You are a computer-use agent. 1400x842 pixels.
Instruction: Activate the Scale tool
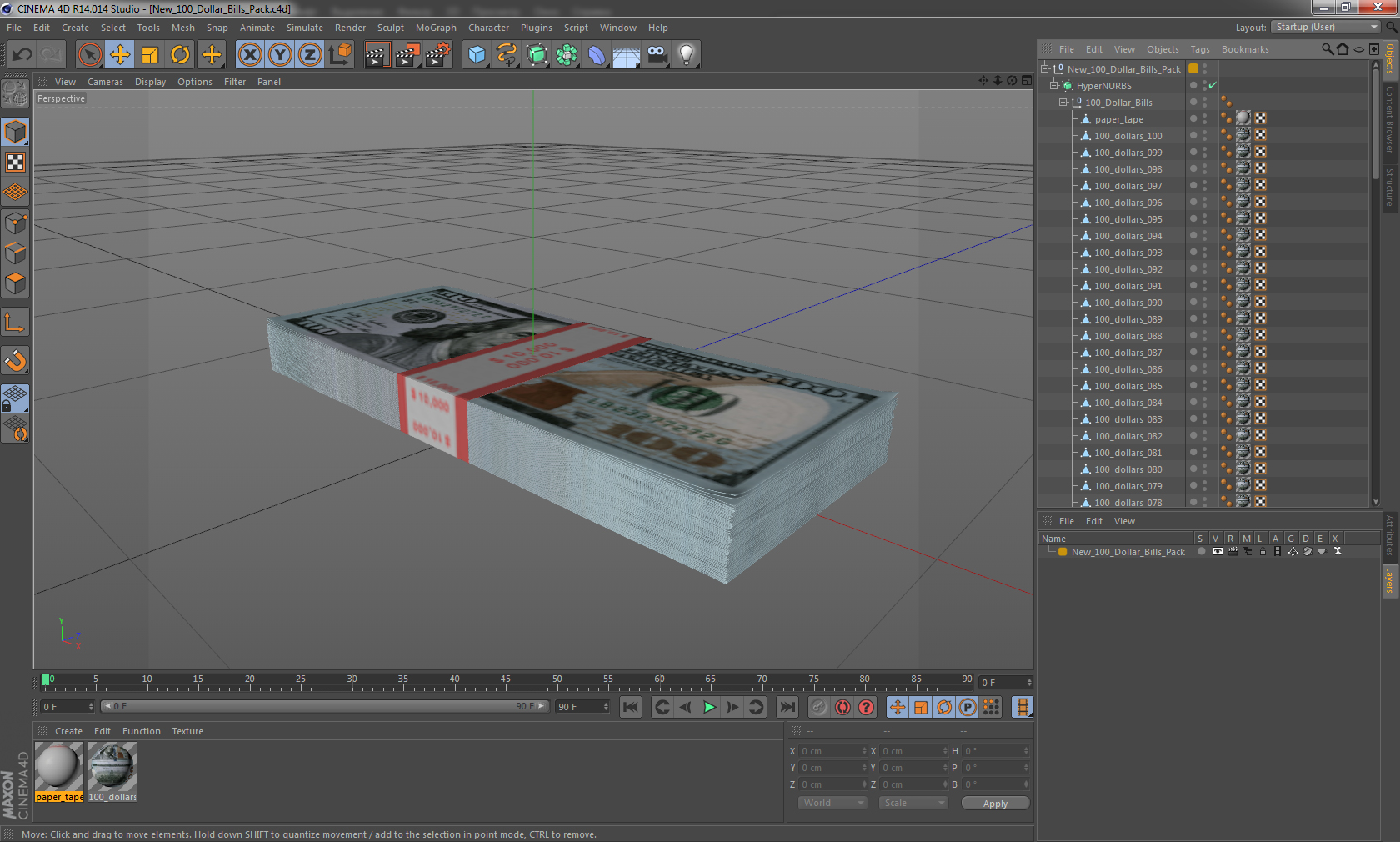tap(150, 55)
